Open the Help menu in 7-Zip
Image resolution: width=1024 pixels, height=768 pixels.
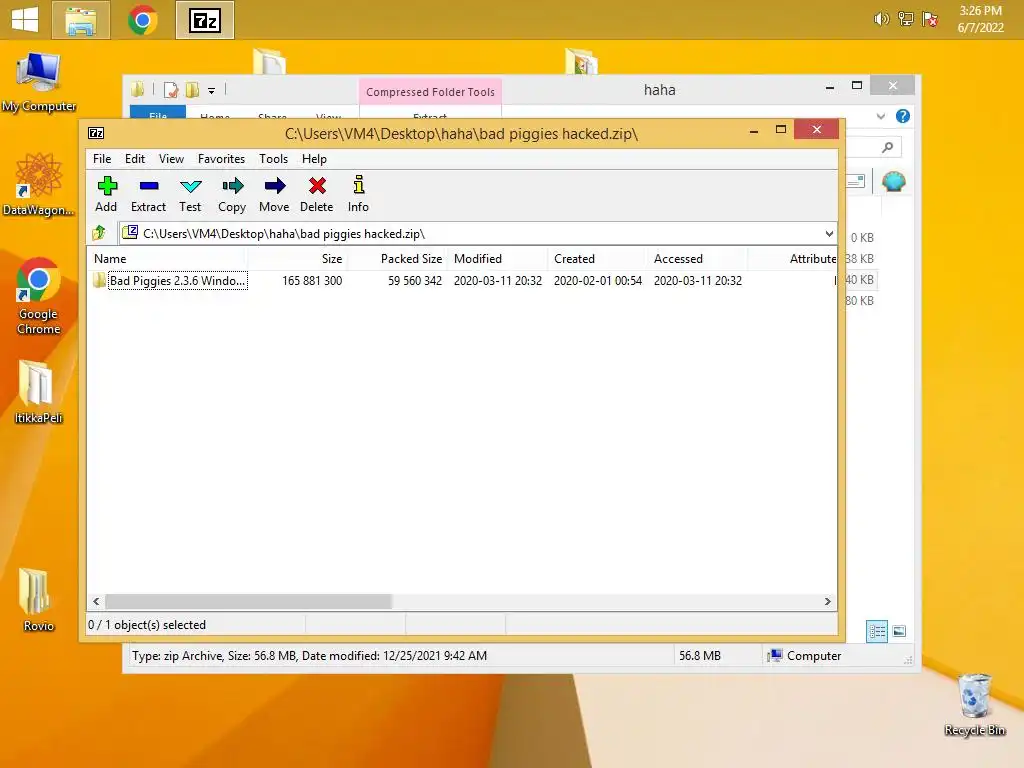click(x=314, y=159)
